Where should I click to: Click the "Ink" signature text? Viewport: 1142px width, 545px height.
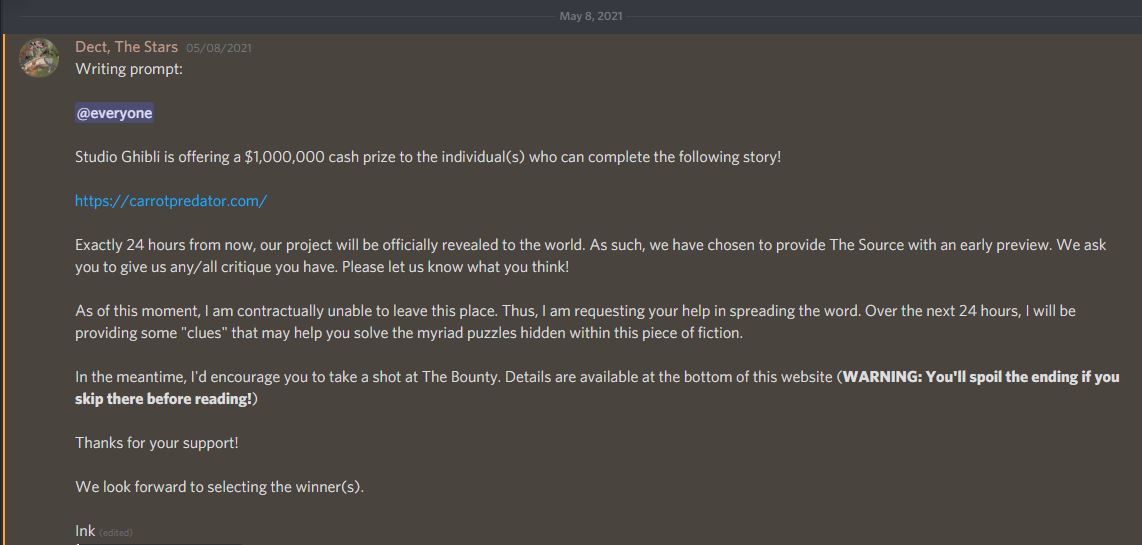coord(85,531)
